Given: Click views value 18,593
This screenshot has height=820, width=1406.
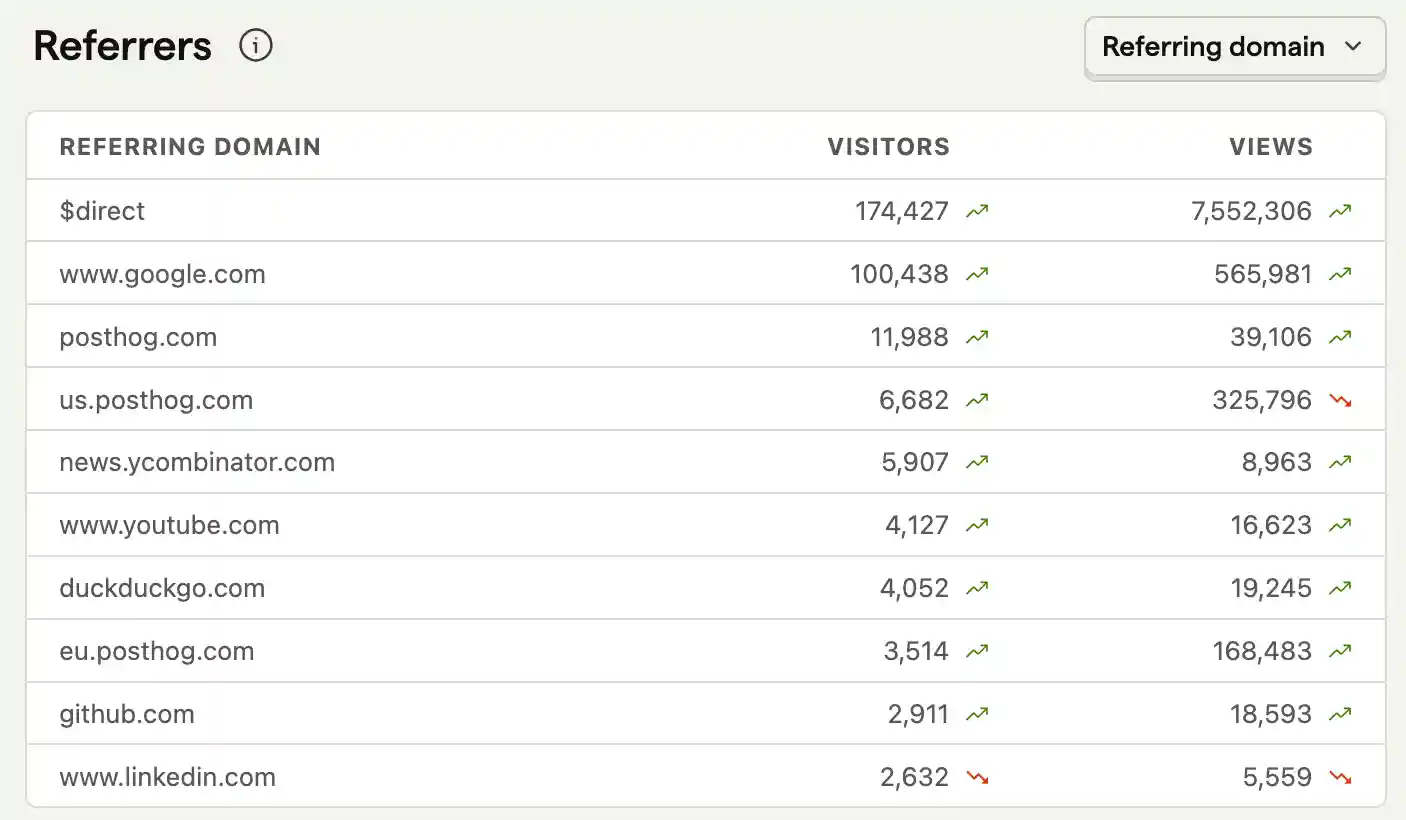Looking at the screenshot, I should [1271, 714].
